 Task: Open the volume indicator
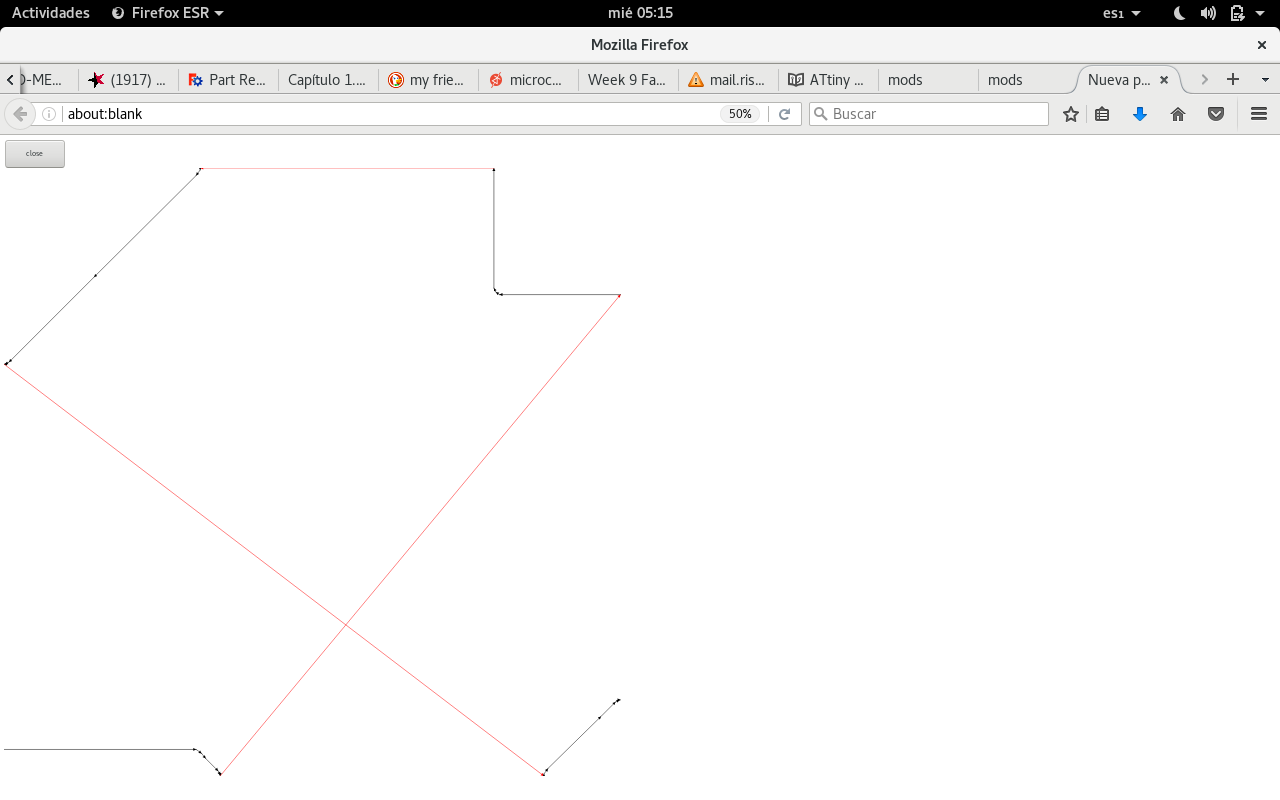[x=1208, y=13]
